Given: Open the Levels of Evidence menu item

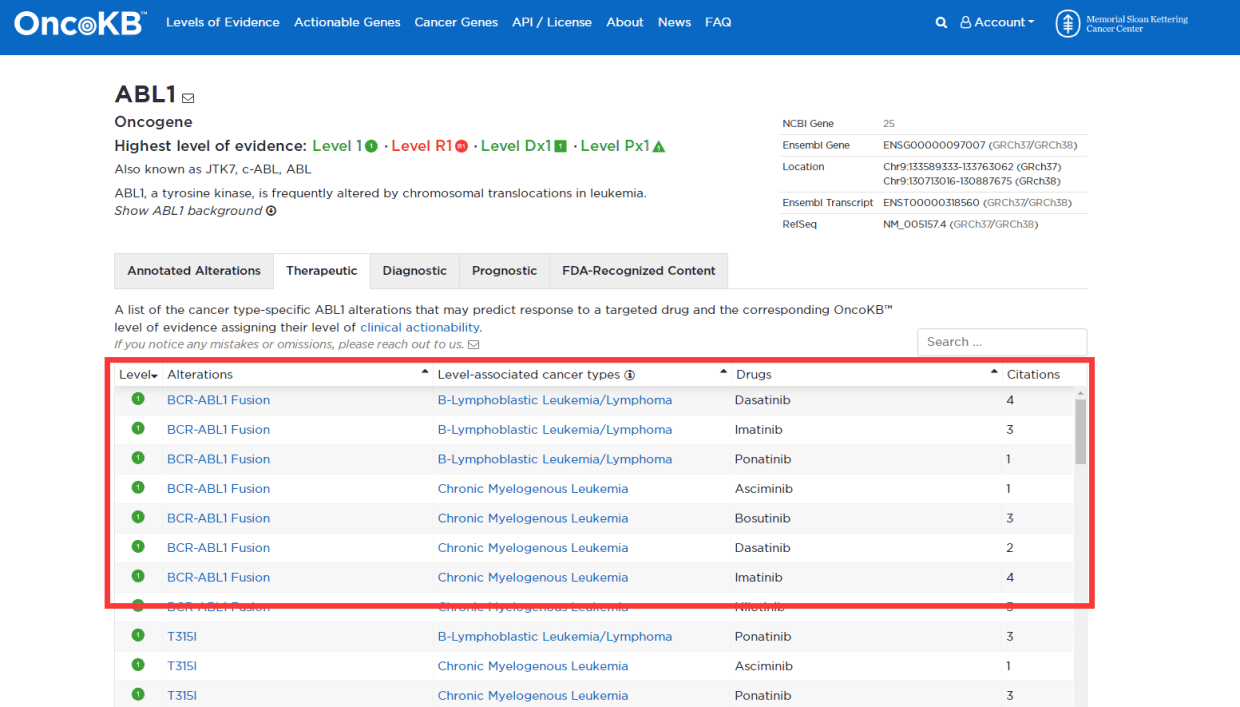Looking at the screenshot, I should coord(223,22).
